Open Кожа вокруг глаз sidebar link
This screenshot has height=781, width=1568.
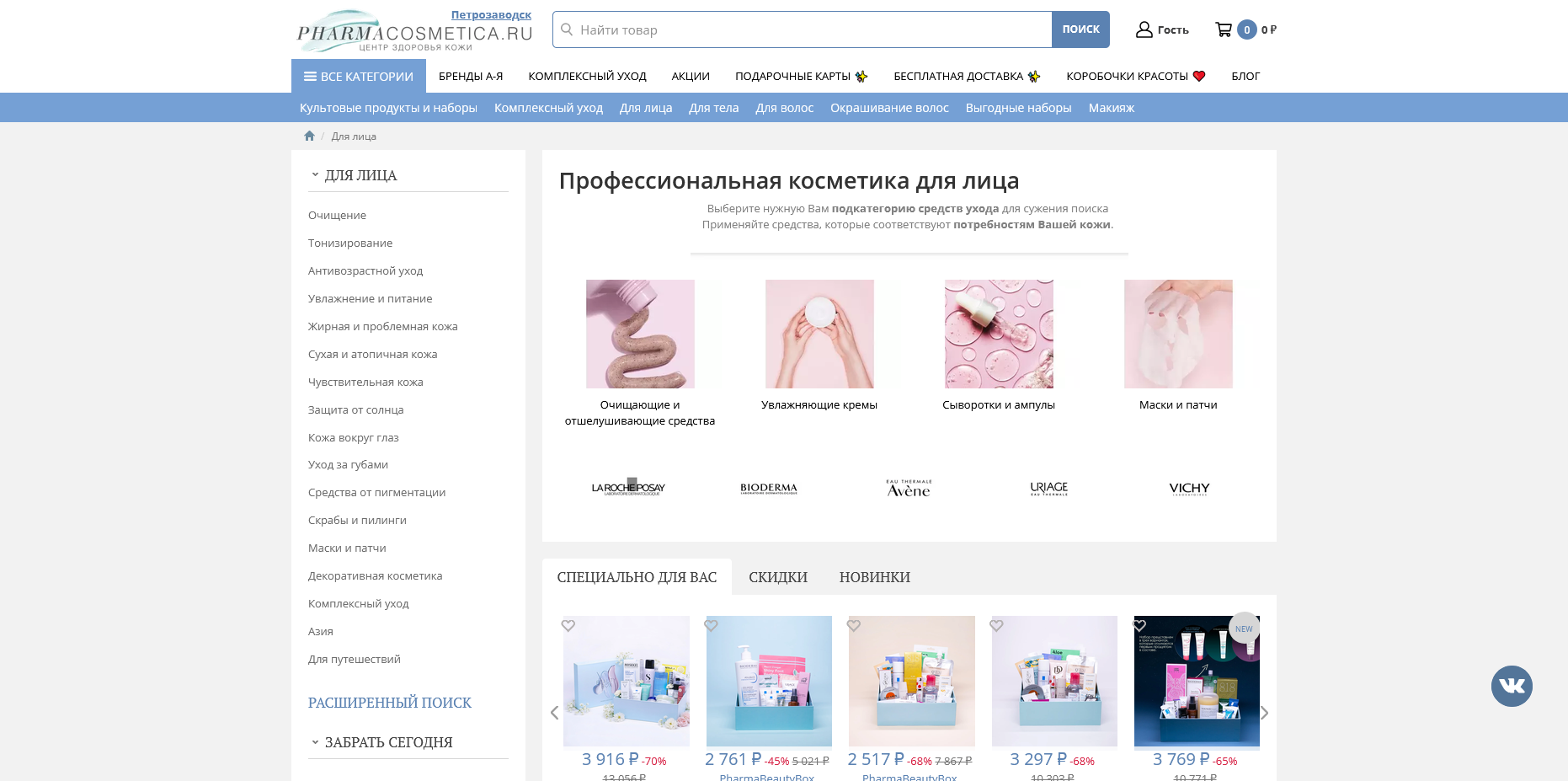pos(354,437)
